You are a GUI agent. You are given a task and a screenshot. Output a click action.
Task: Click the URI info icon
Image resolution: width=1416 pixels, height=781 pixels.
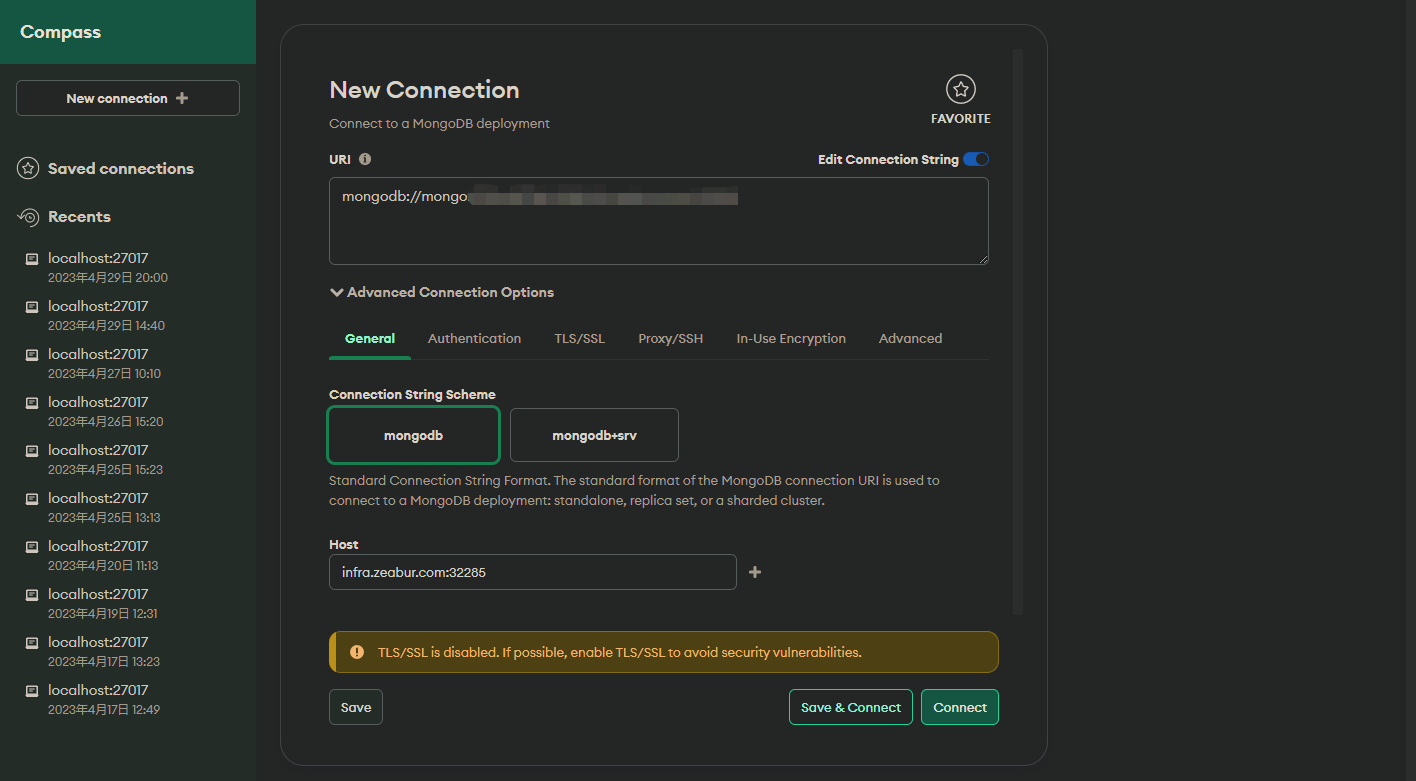365,159
